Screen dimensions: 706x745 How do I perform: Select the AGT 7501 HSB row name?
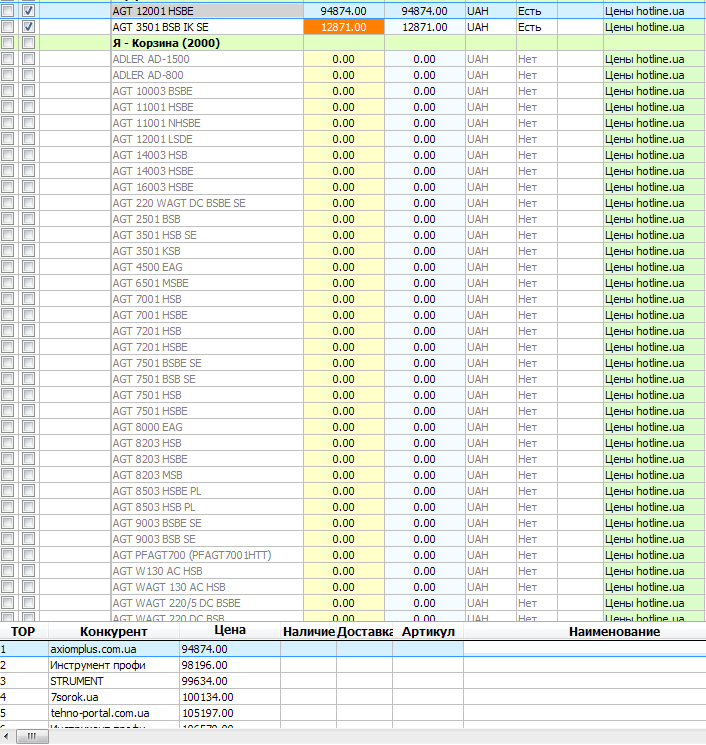coord(147,395)
